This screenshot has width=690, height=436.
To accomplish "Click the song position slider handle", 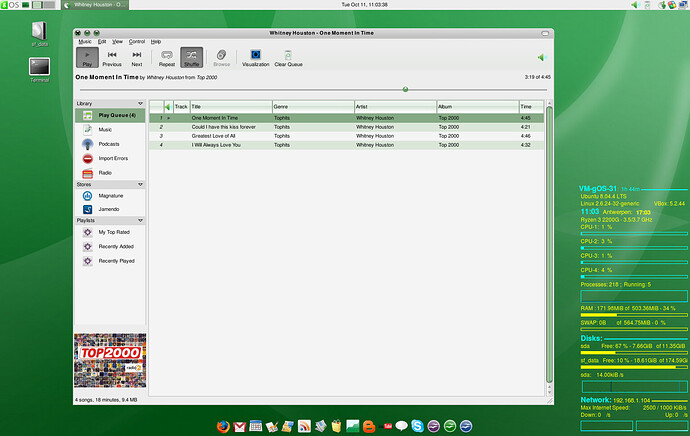I will tap(405, 89).
